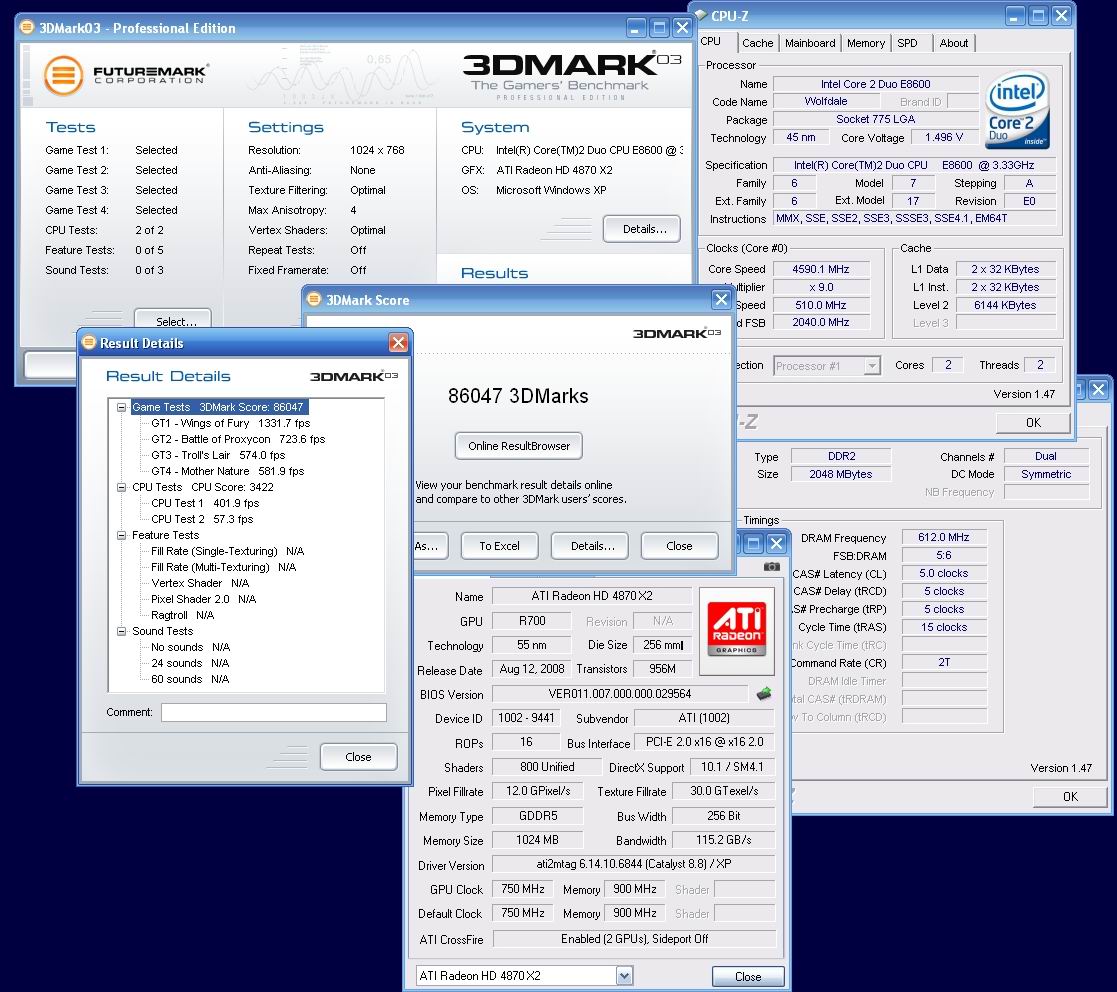Select the Fill Rate (Single-Texturing) row
Image resolution: width=1117 pixels, height=992 pixels.
click(227, 551)
